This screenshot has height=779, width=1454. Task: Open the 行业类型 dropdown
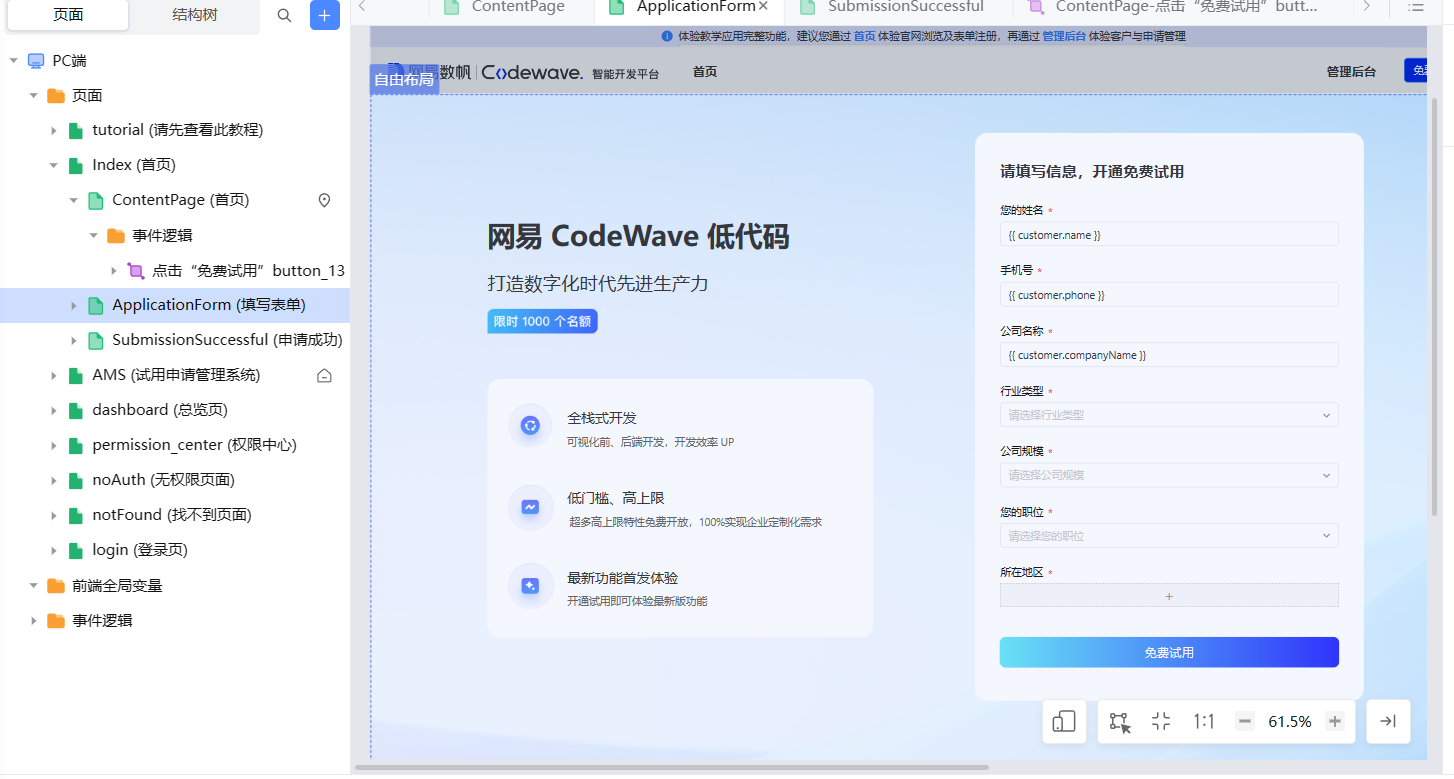pyautogui.click(x=1168, y=414)
